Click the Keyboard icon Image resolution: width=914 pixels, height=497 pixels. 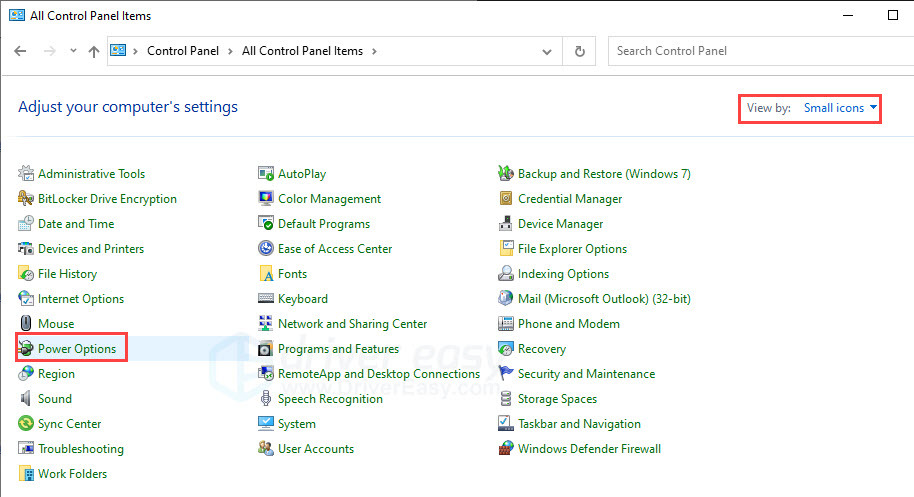coord(266,298)
